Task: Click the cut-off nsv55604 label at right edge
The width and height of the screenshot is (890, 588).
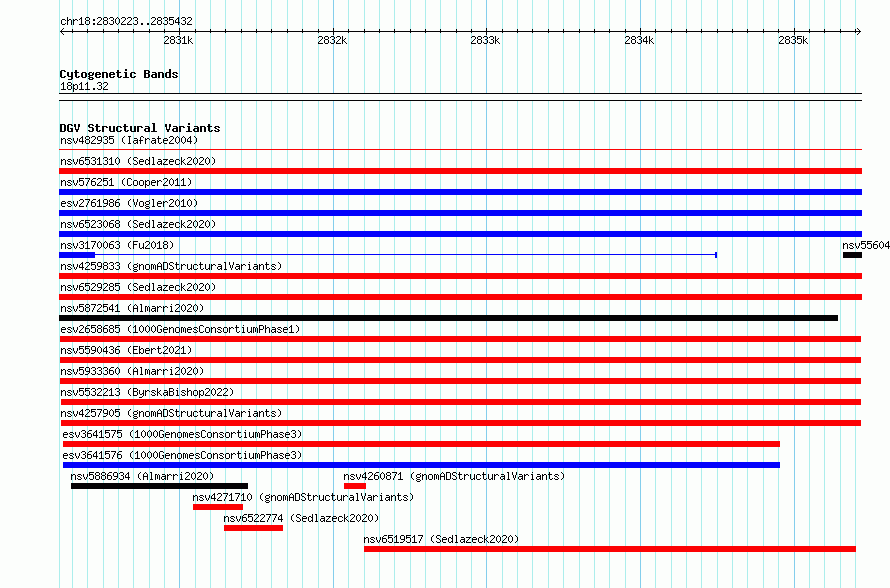Action: point(866,245)
